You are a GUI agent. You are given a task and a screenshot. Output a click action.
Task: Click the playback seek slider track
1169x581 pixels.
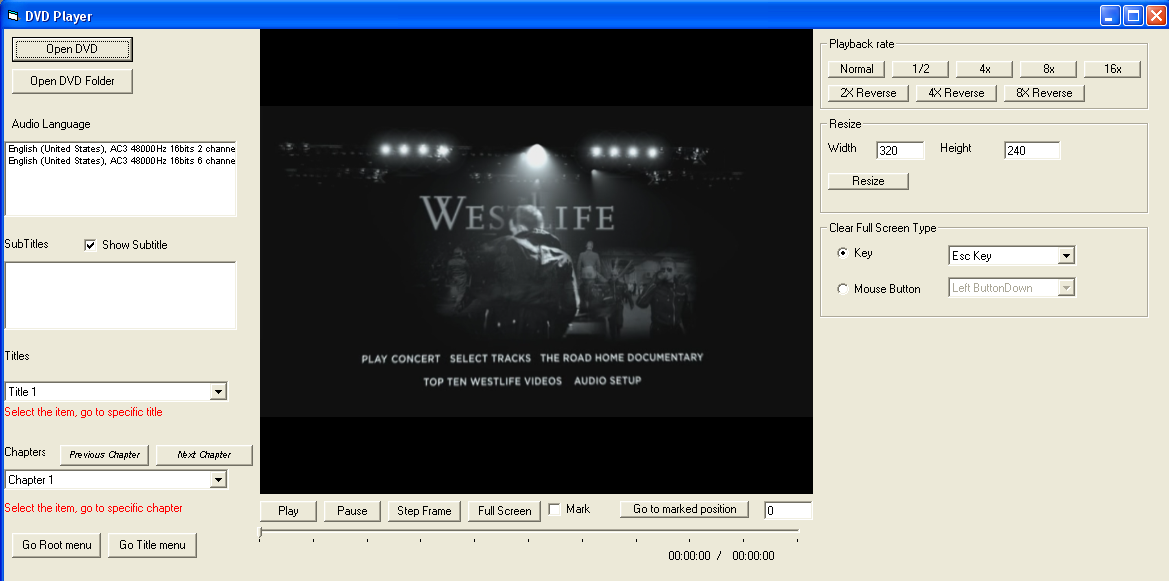(528, 532)
